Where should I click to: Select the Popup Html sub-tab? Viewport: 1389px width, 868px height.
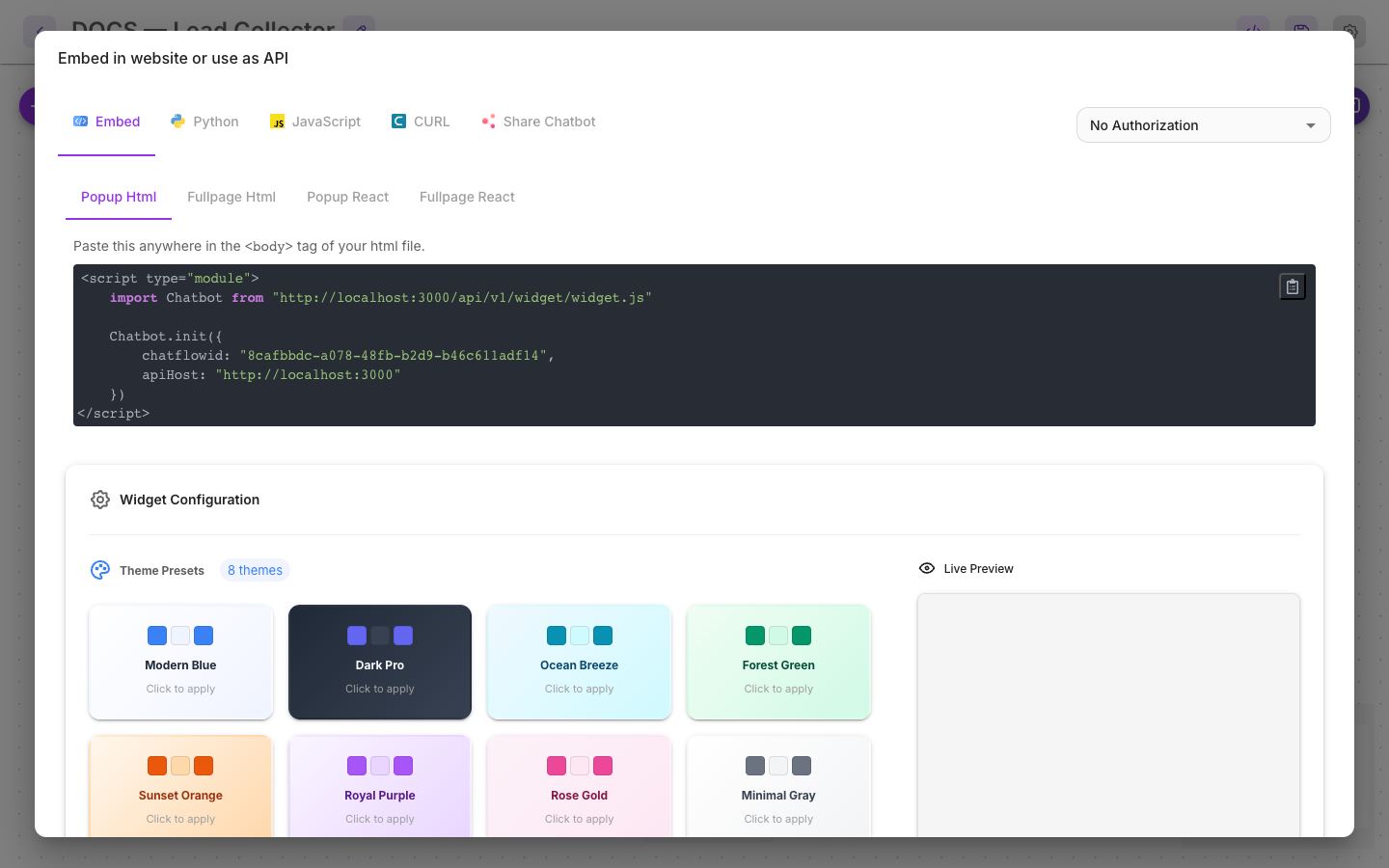coord(119,197)
